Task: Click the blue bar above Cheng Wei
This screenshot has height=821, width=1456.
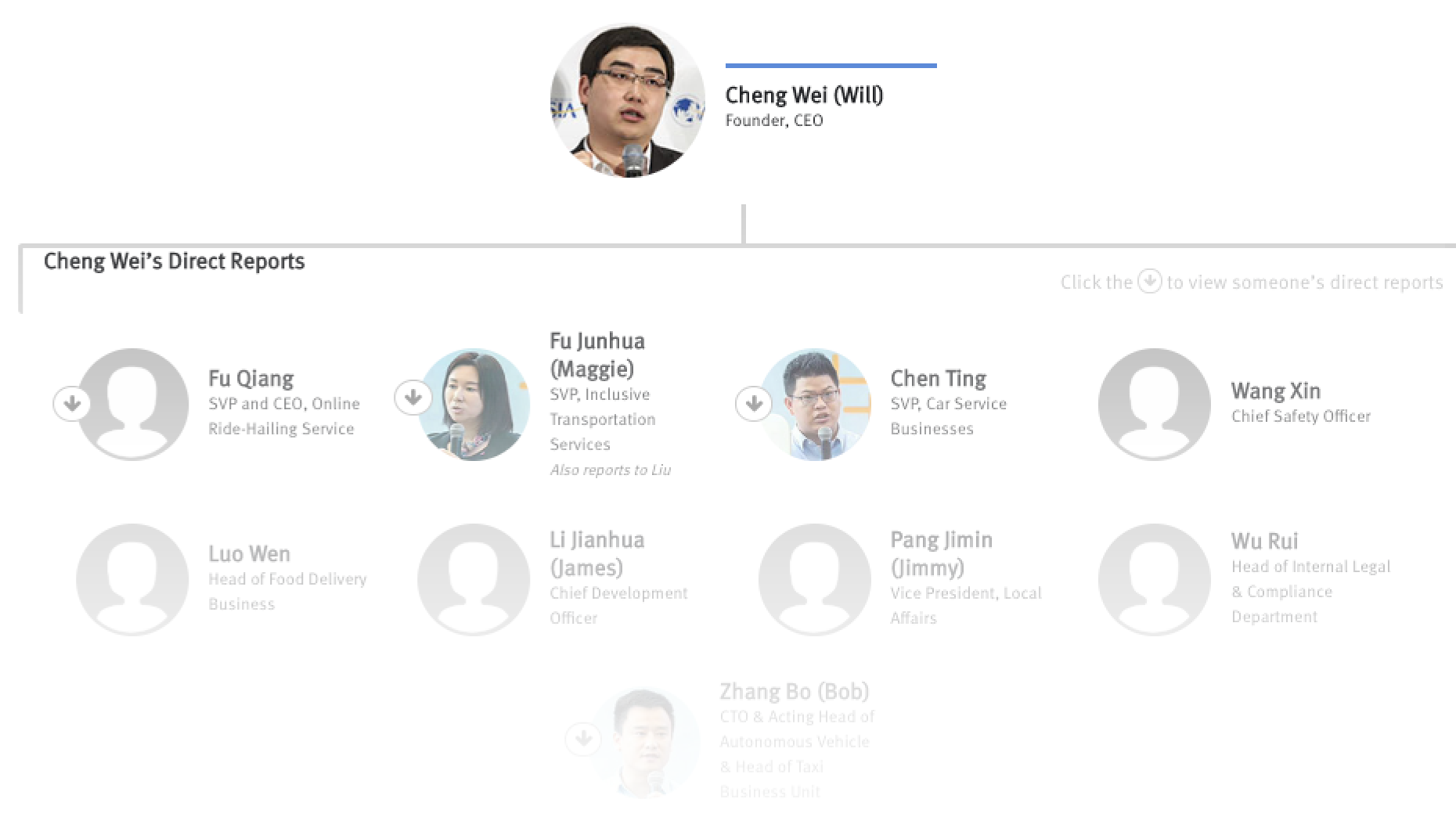Action: tap(831, 66)
